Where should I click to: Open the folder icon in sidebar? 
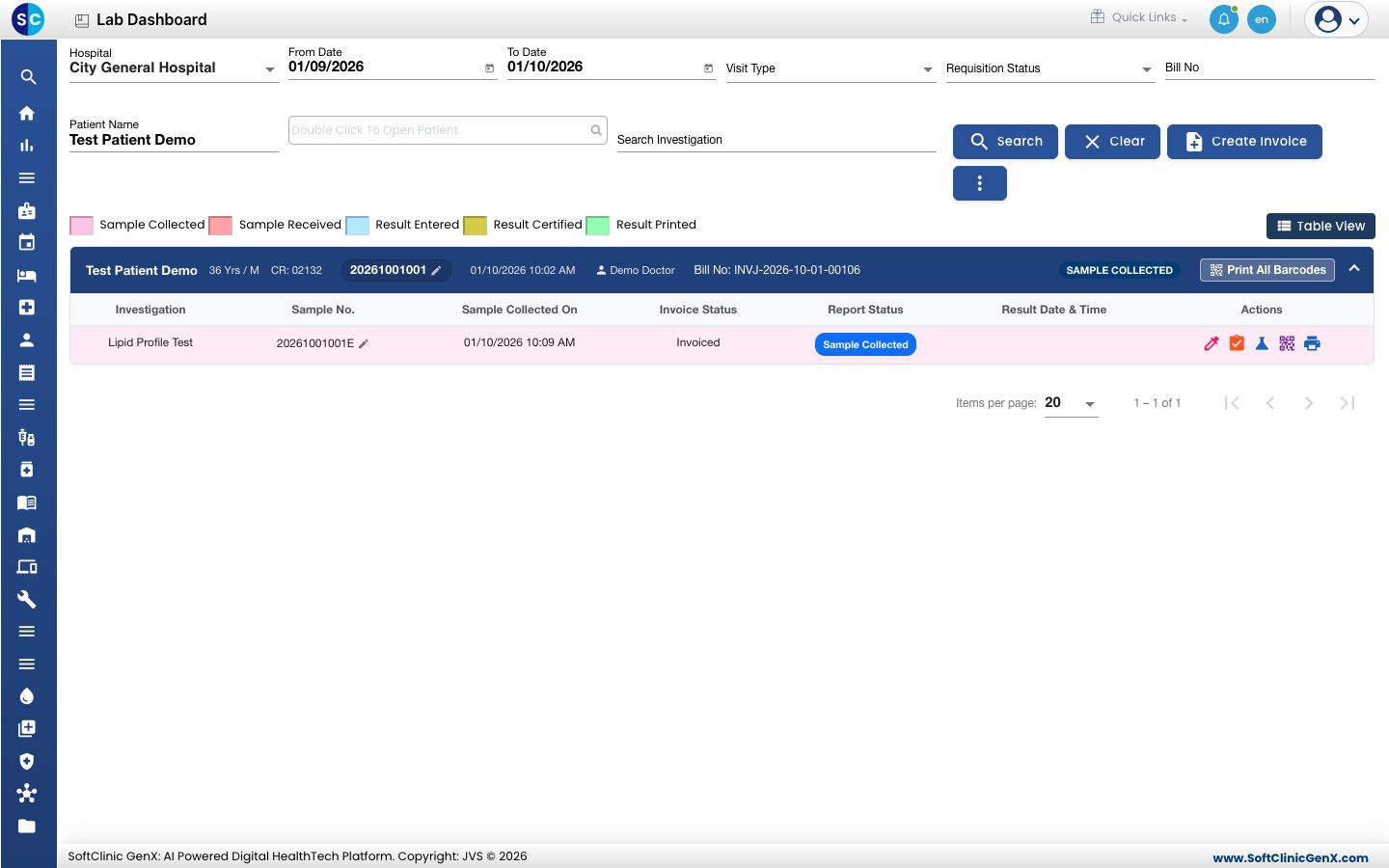pyautogui.click(x=27, y=826)
